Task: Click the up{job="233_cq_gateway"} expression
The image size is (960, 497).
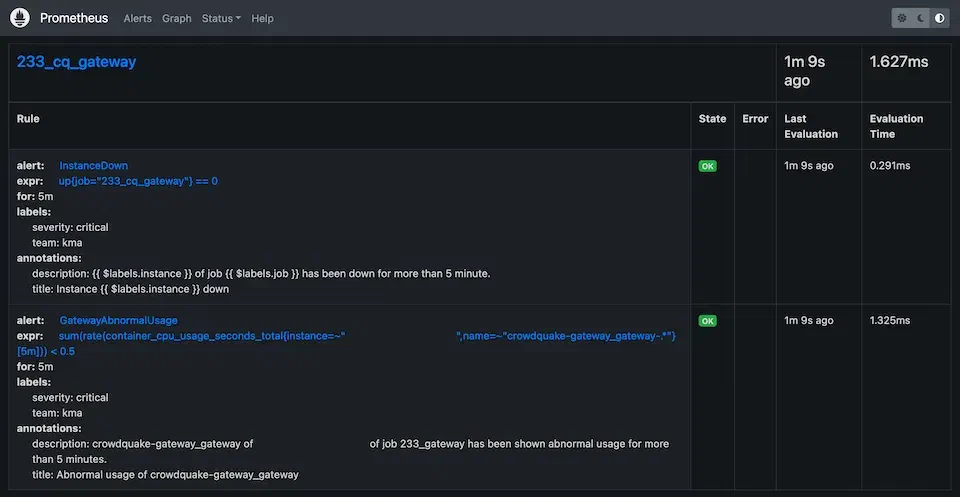Action: click(x=138, y=181)
